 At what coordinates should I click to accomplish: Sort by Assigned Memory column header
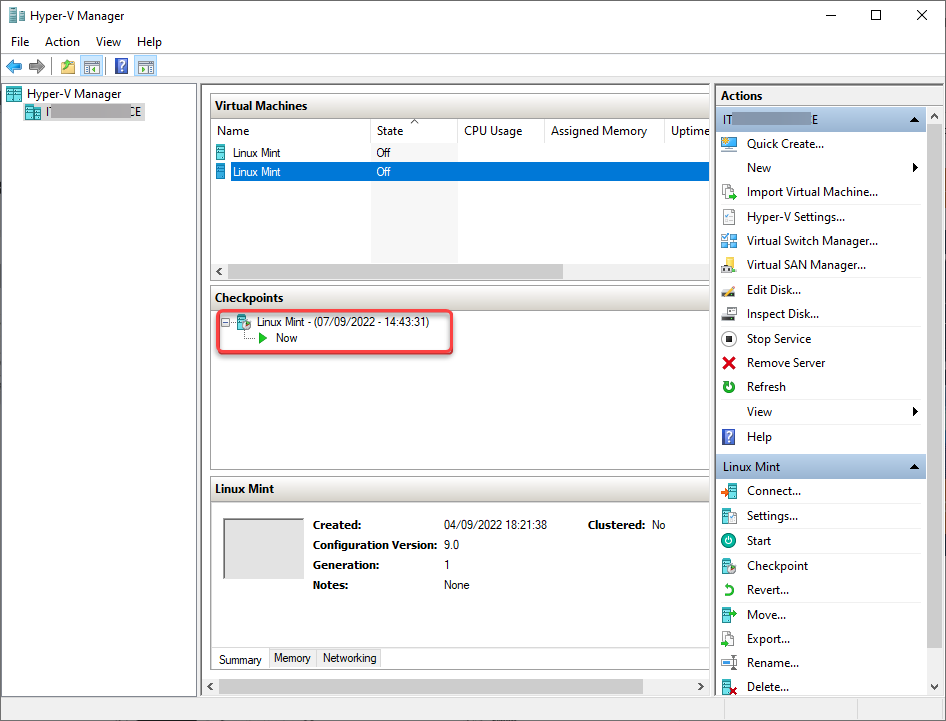tap(604, 130)
